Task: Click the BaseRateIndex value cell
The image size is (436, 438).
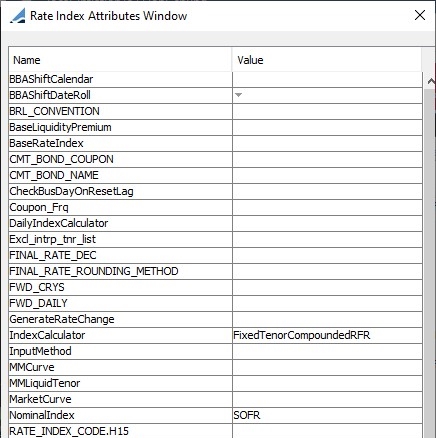Action: (x=327, y=143)
